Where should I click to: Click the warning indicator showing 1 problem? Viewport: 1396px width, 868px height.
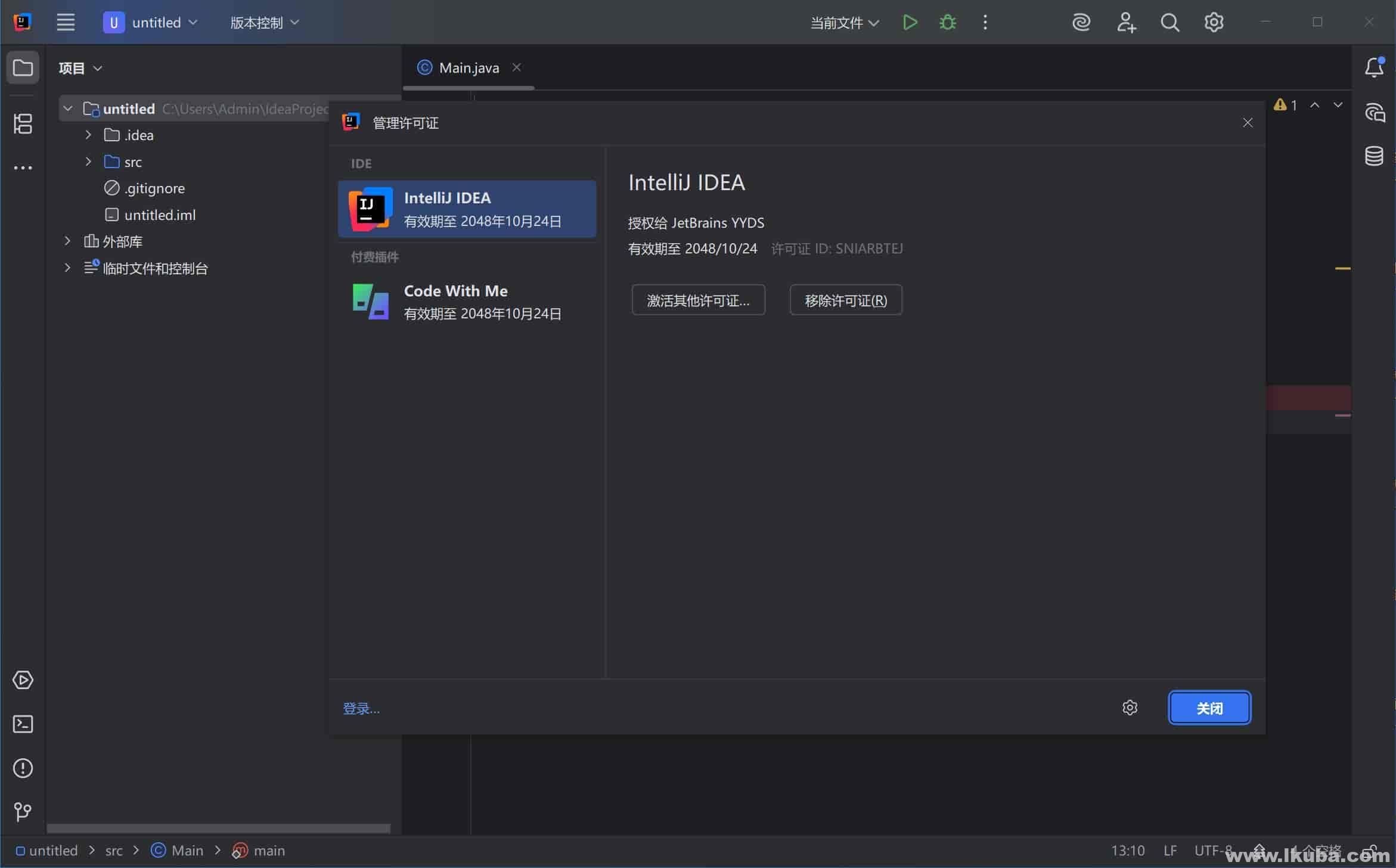(x=1286, y=106)
